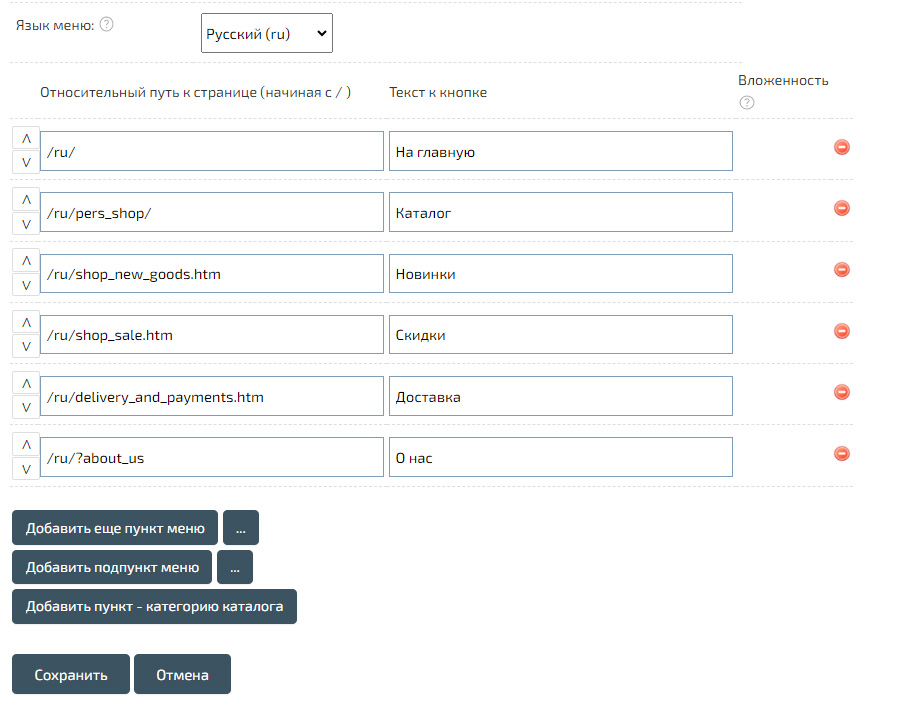Move 'Доставка' row down

click(x=26, y=408)
